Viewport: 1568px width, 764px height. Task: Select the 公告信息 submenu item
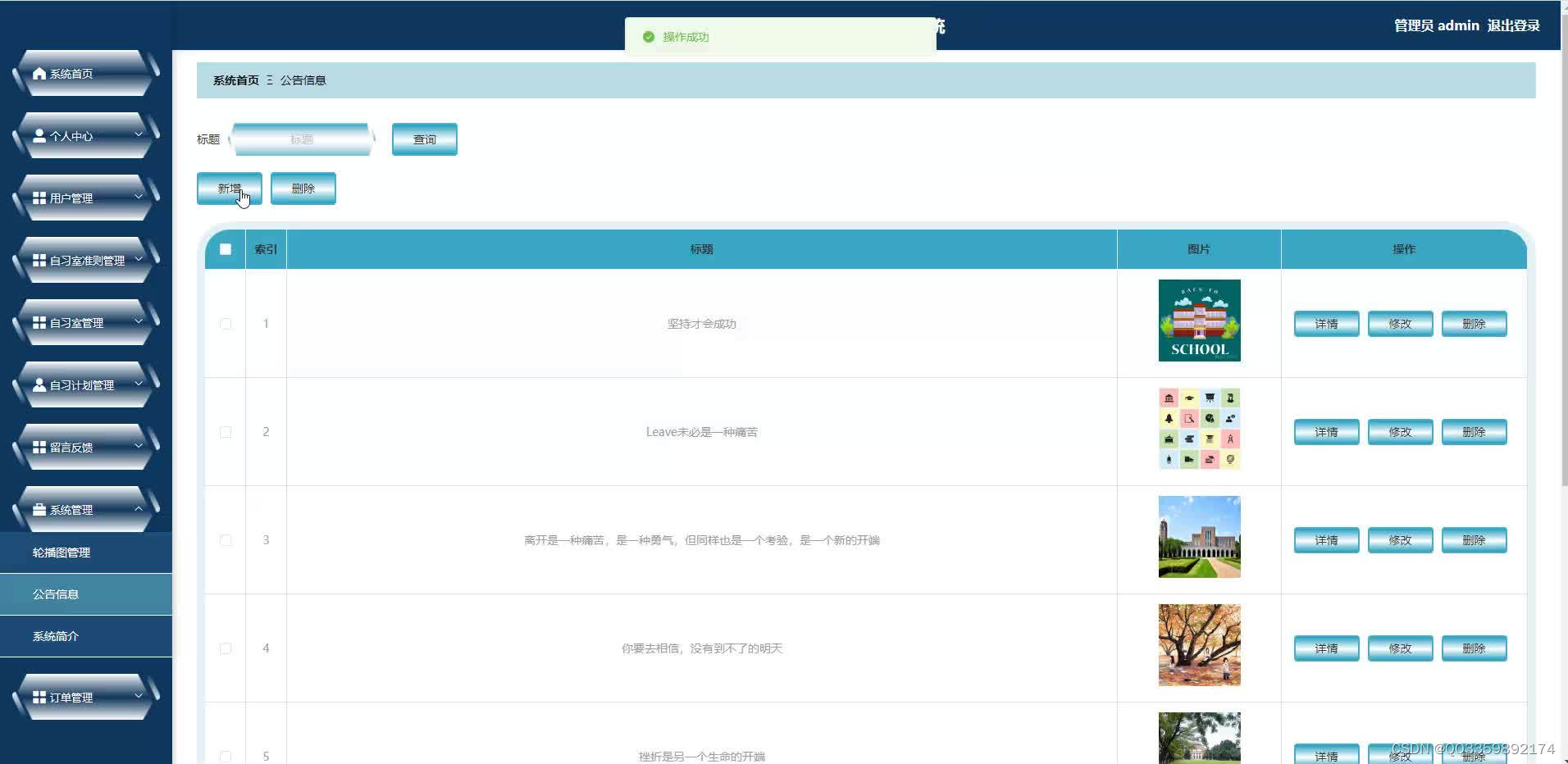86,594
